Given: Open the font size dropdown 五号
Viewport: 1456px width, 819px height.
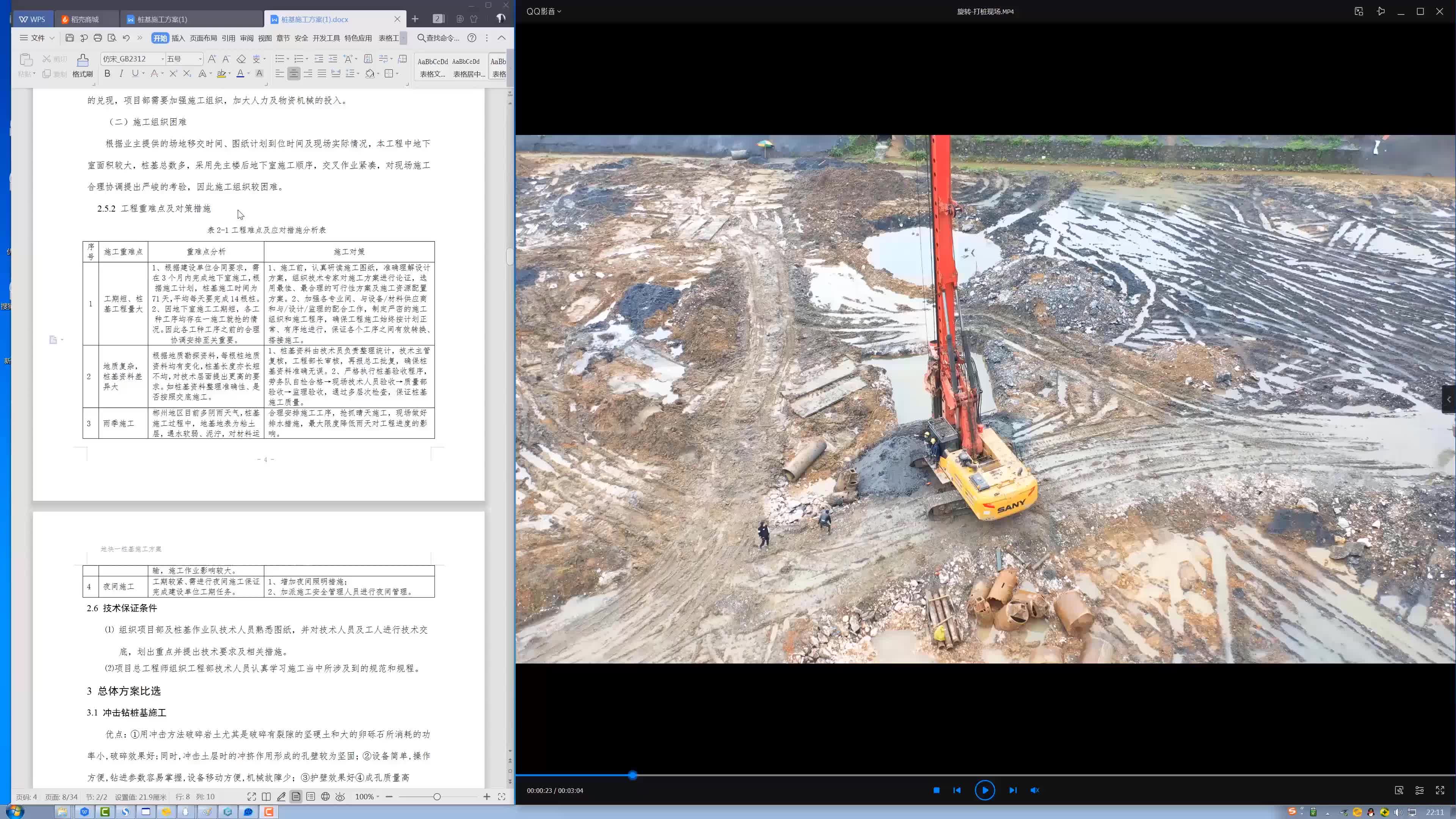Looking at the screenshot, I should pos(199,59).
